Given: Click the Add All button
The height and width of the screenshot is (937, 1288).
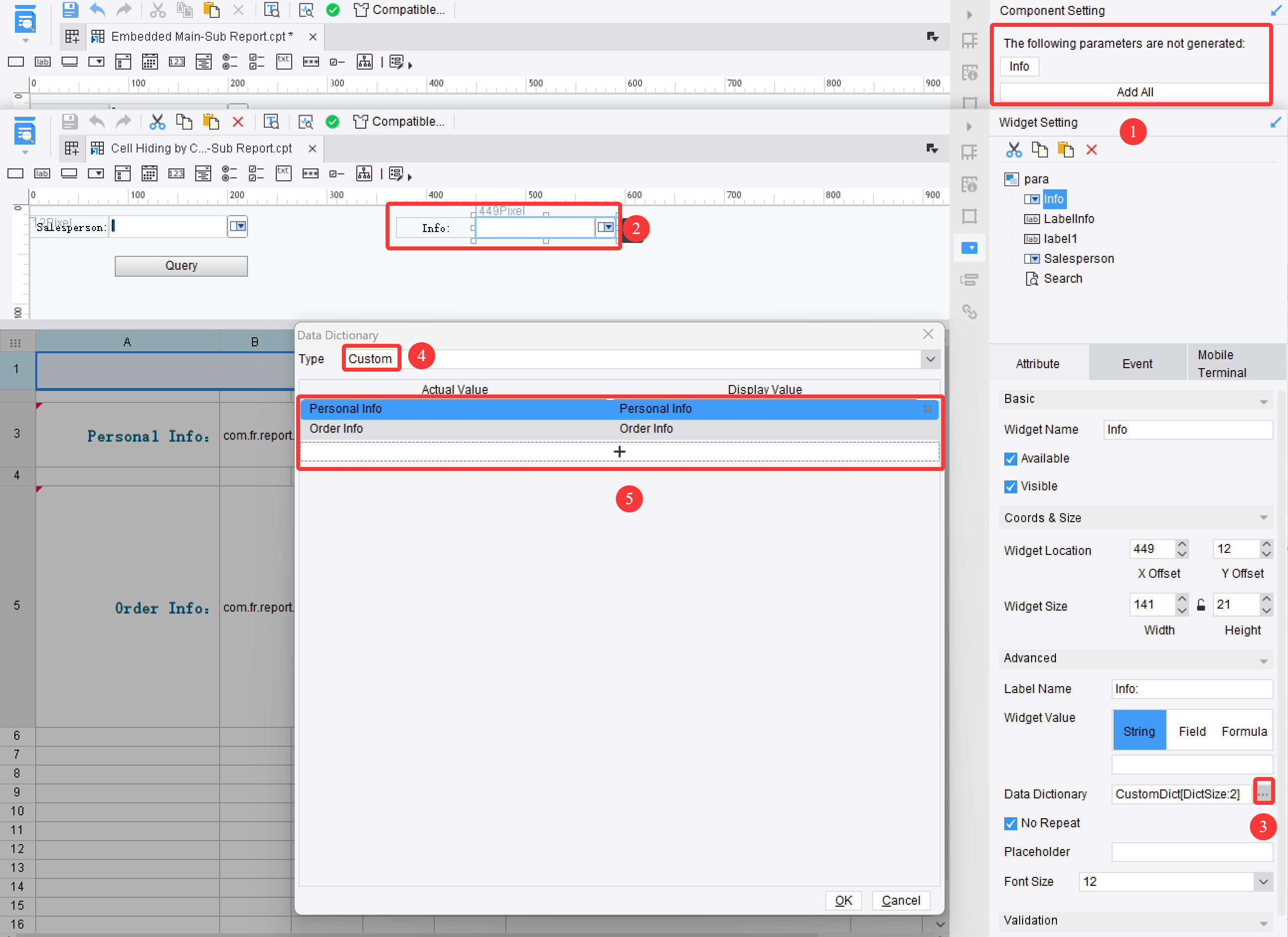Looking at the screenshot, I should coord(1133,91).
